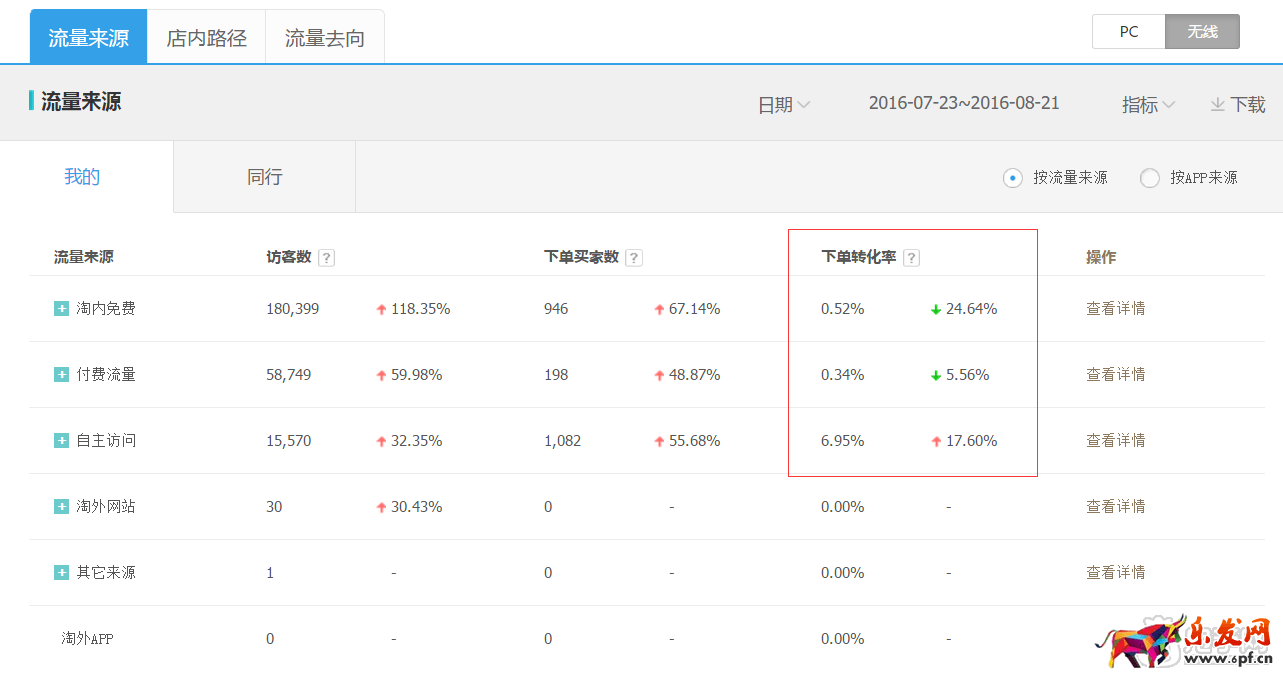This screenshot has height=679, width=1283.
Task: Expand the 淘内免费 row plus icon
Action: [x=62, y=309]
